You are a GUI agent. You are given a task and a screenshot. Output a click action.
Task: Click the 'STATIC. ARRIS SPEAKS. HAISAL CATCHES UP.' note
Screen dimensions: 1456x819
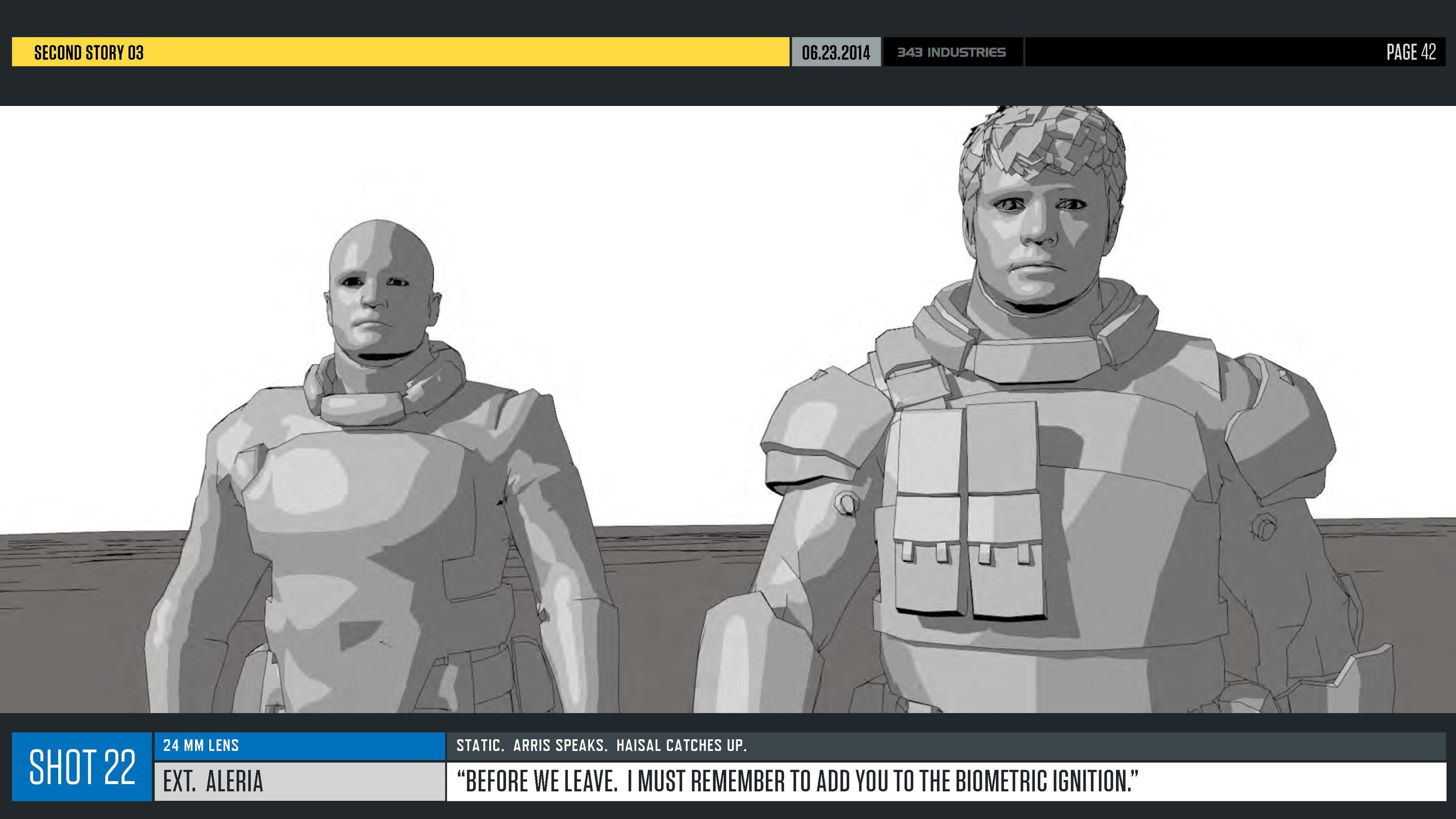[602, 746]
